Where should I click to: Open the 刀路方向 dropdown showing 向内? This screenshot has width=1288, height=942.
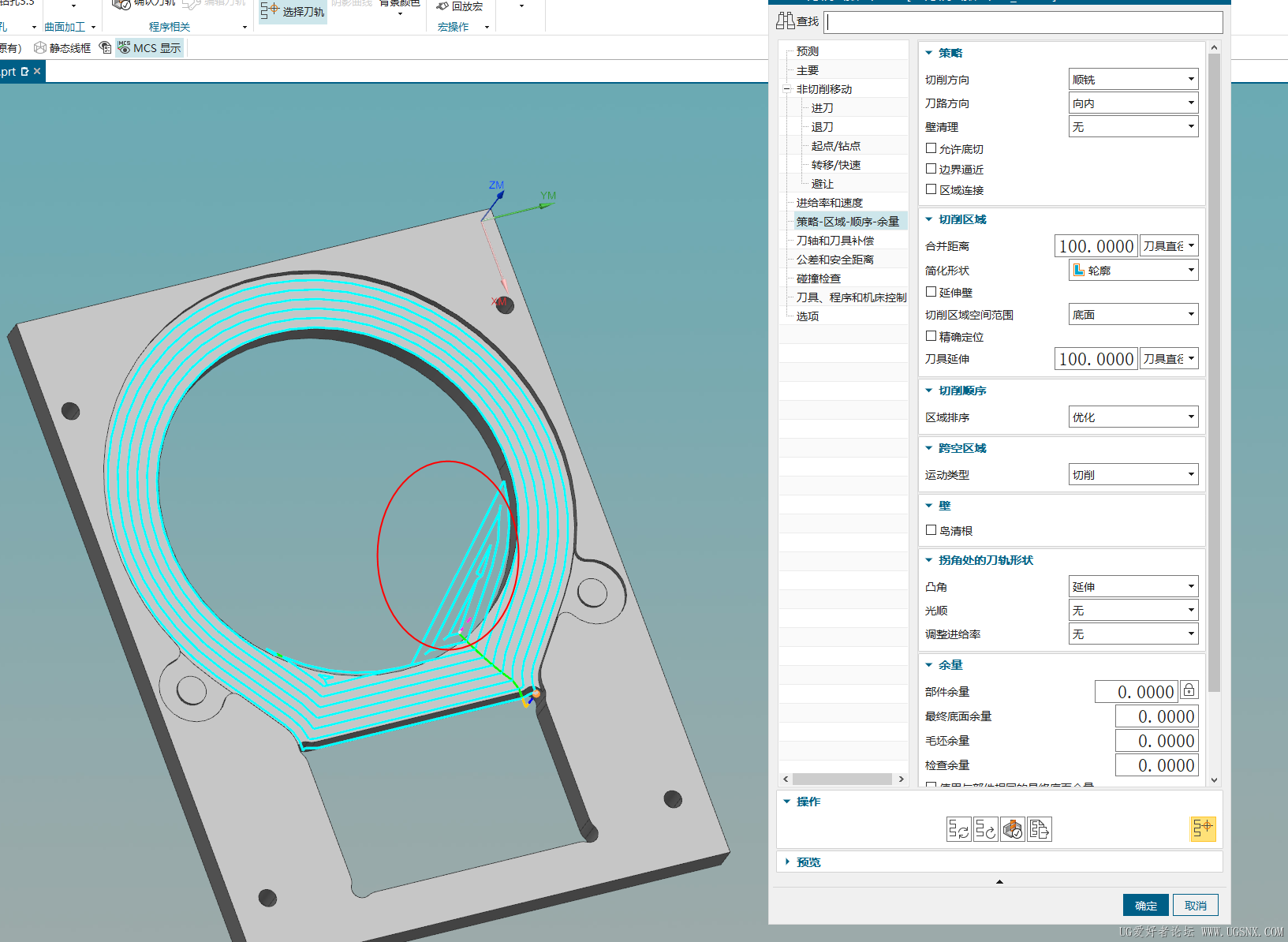coord(1133,103)
